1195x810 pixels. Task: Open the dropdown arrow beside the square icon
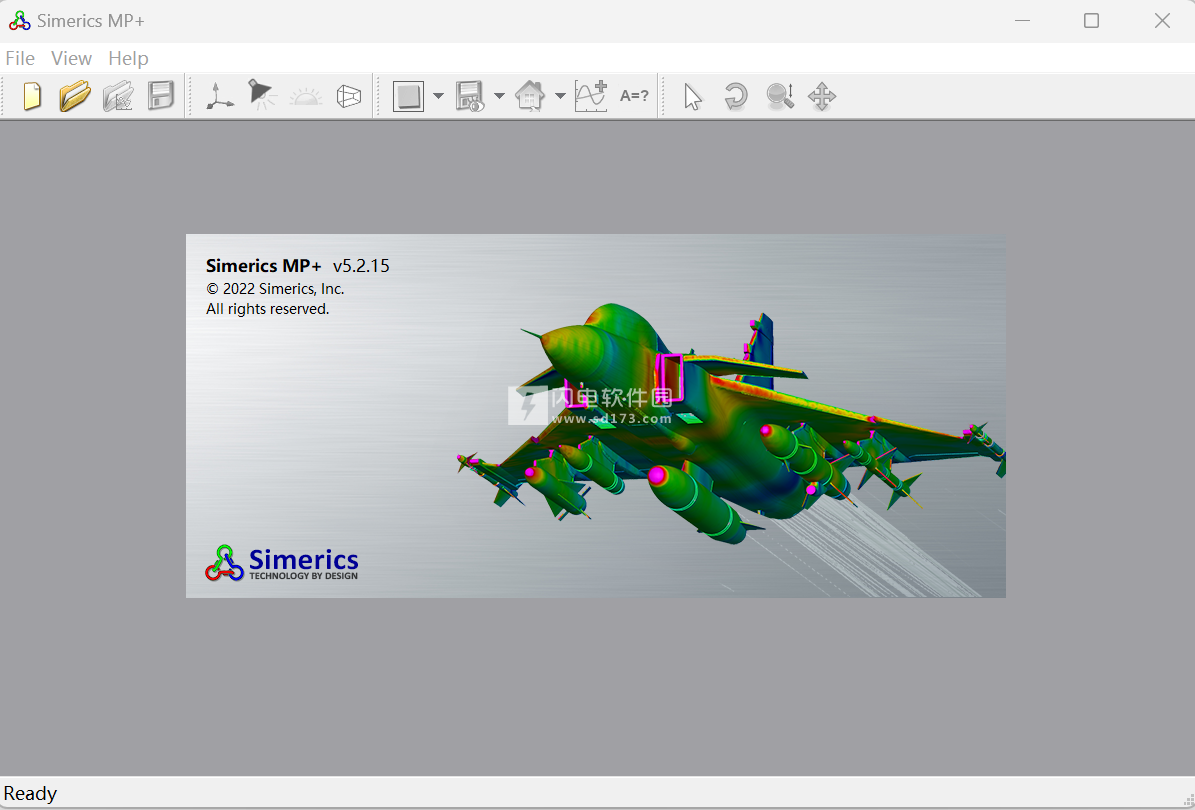tap(438, 96)
